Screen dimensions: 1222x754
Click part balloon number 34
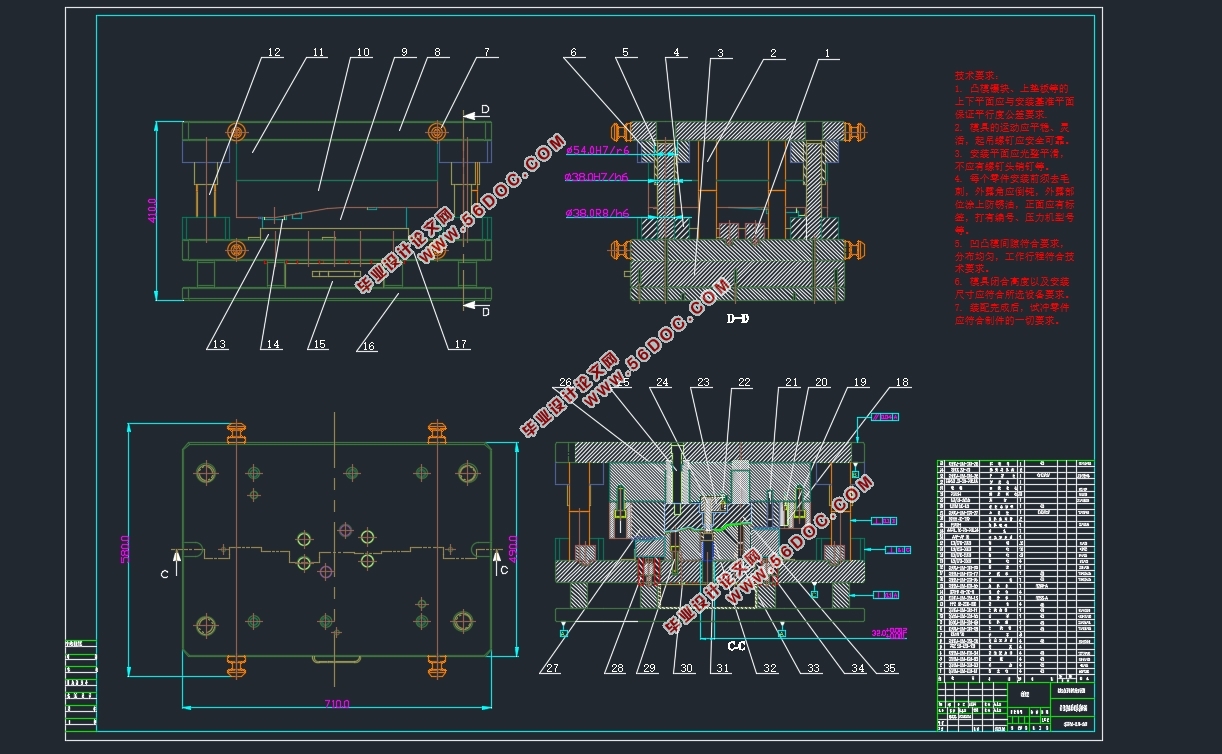pyautogui.click(x=858, y=668)
